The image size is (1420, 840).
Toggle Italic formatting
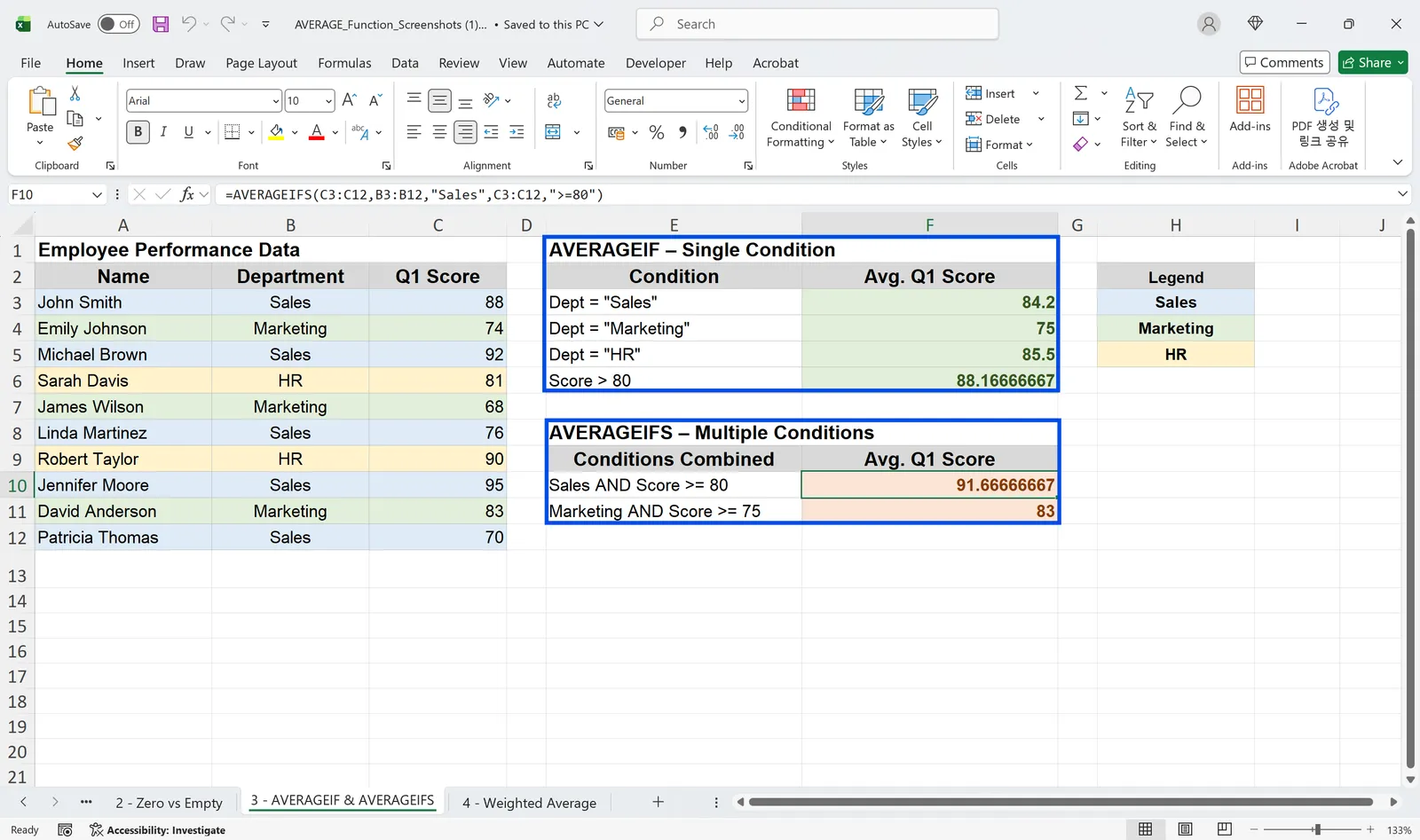coord(163,132)
